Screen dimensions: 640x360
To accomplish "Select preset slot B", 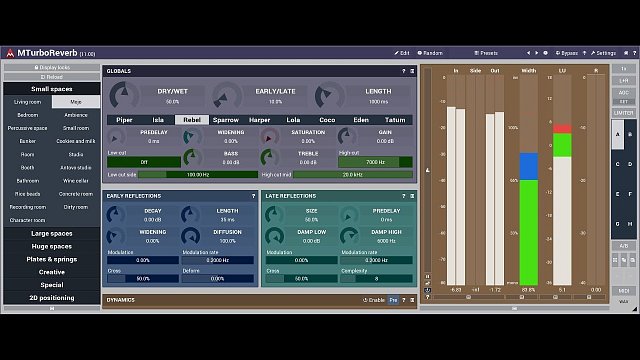I will coord(630,134).
